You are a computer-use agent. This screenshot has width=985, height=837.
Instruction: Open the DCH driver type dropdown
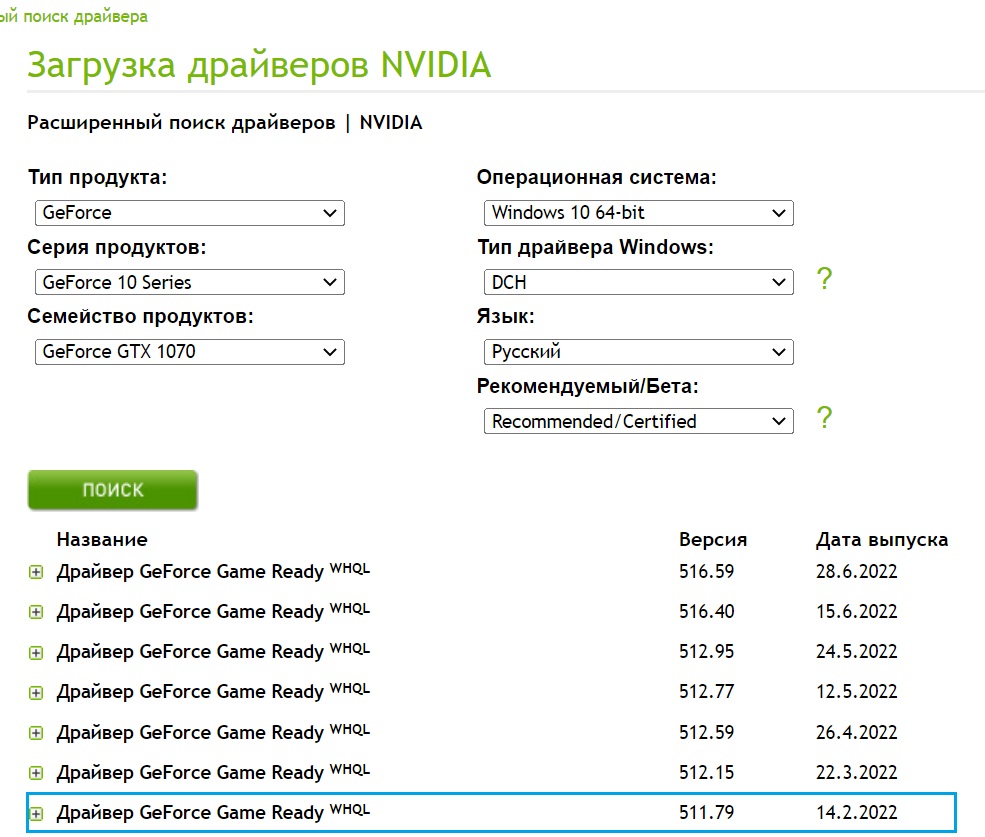(638, 282)
